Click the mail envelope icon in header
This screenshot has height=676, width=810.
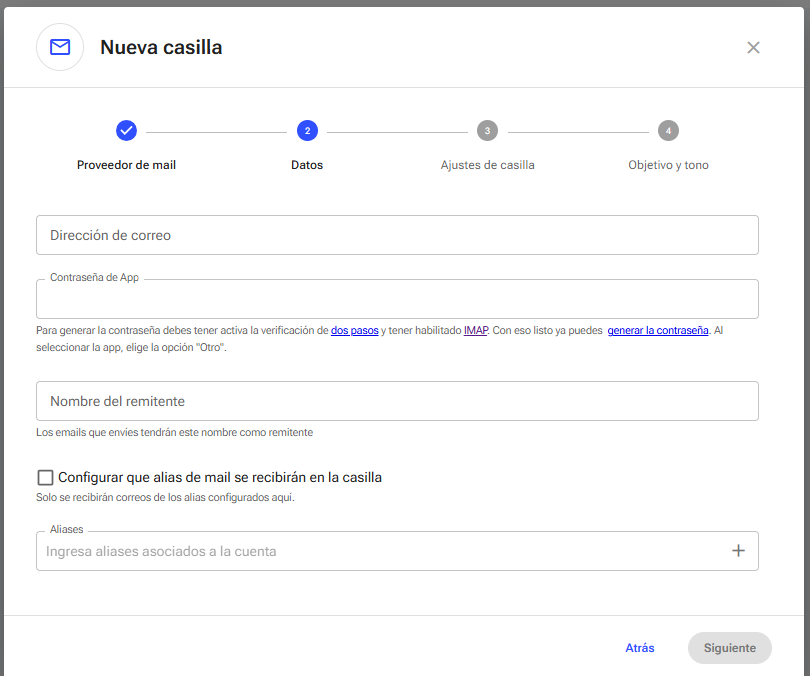click(60, 47)
